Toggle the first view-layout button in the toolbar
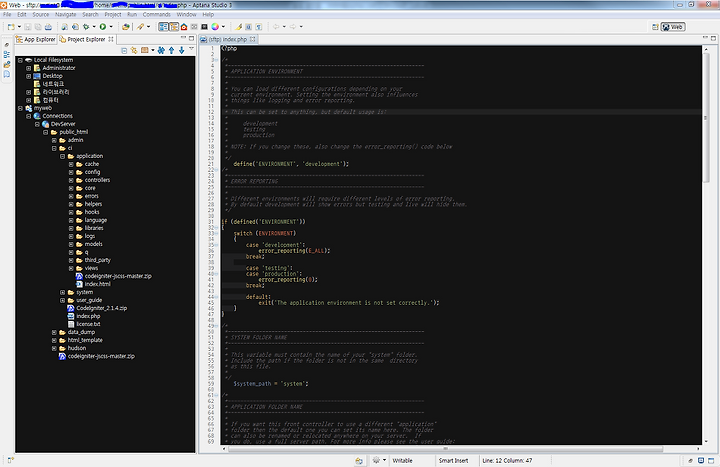This screenshot has width=720, height=467. pos(163,27)
